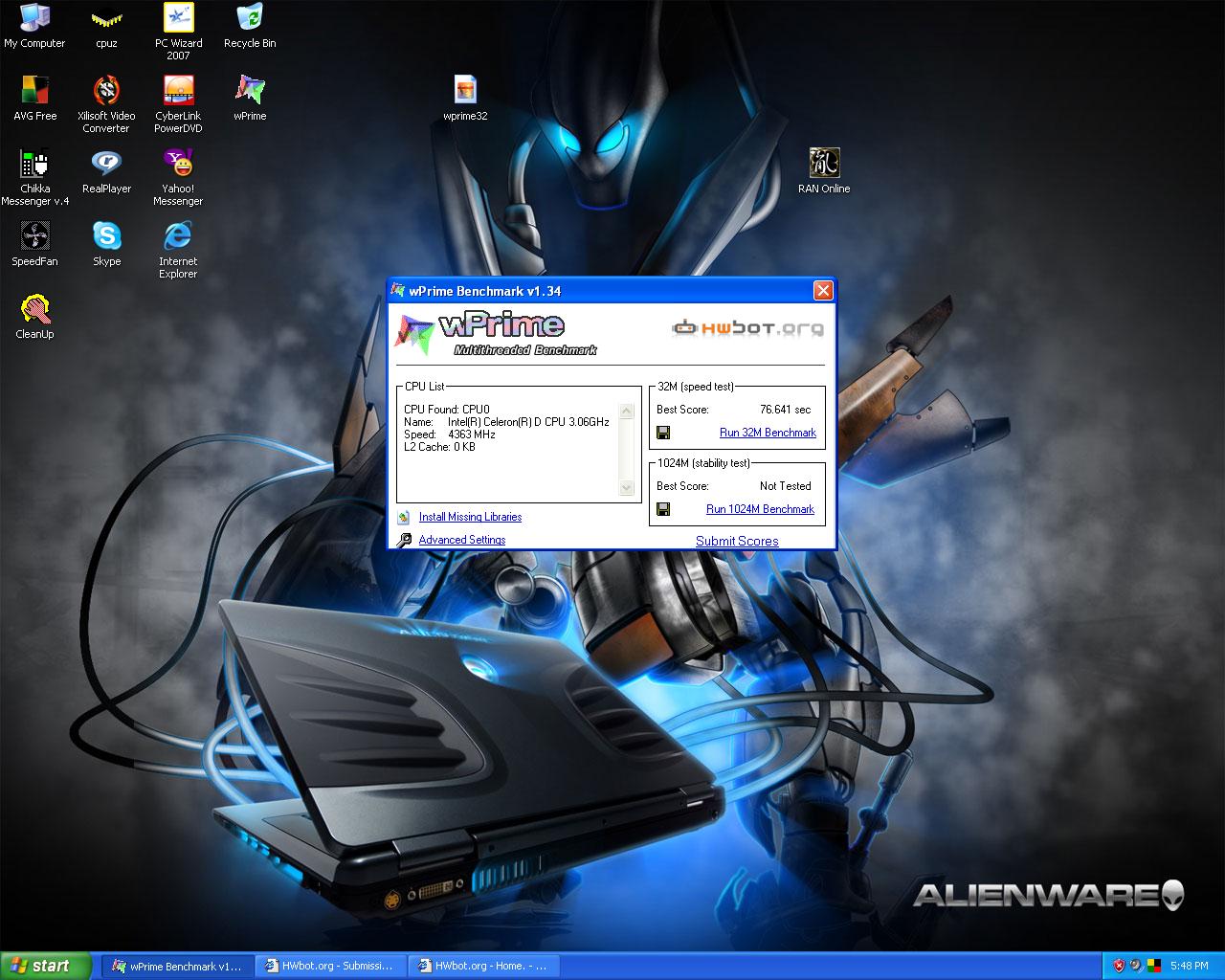The height and width of the screenshot is (980, 1225).
Task: Open the Recycle Bin icon
Action: pos(250,26)
